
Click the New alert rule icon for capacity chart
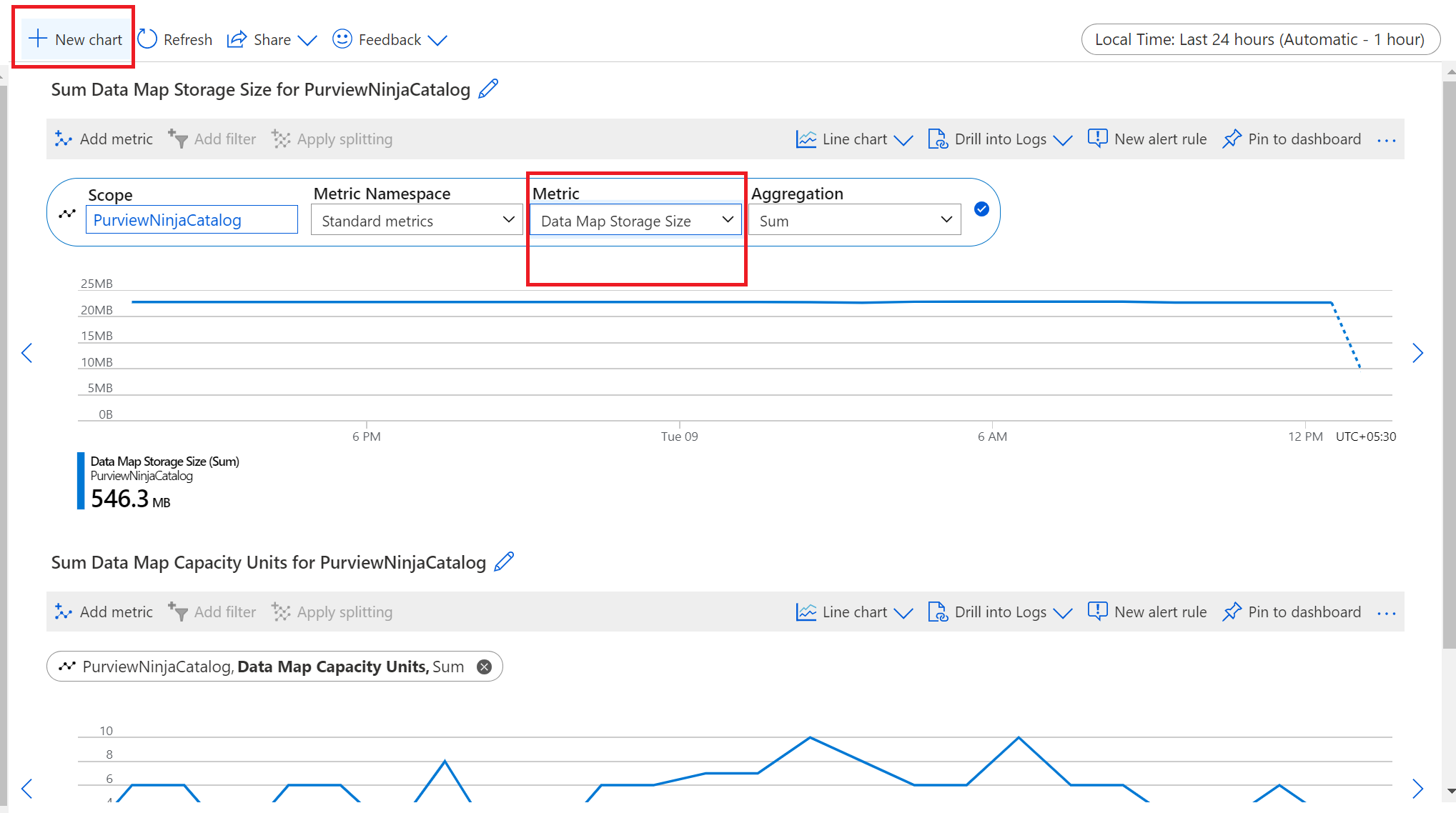point(1097,612)
